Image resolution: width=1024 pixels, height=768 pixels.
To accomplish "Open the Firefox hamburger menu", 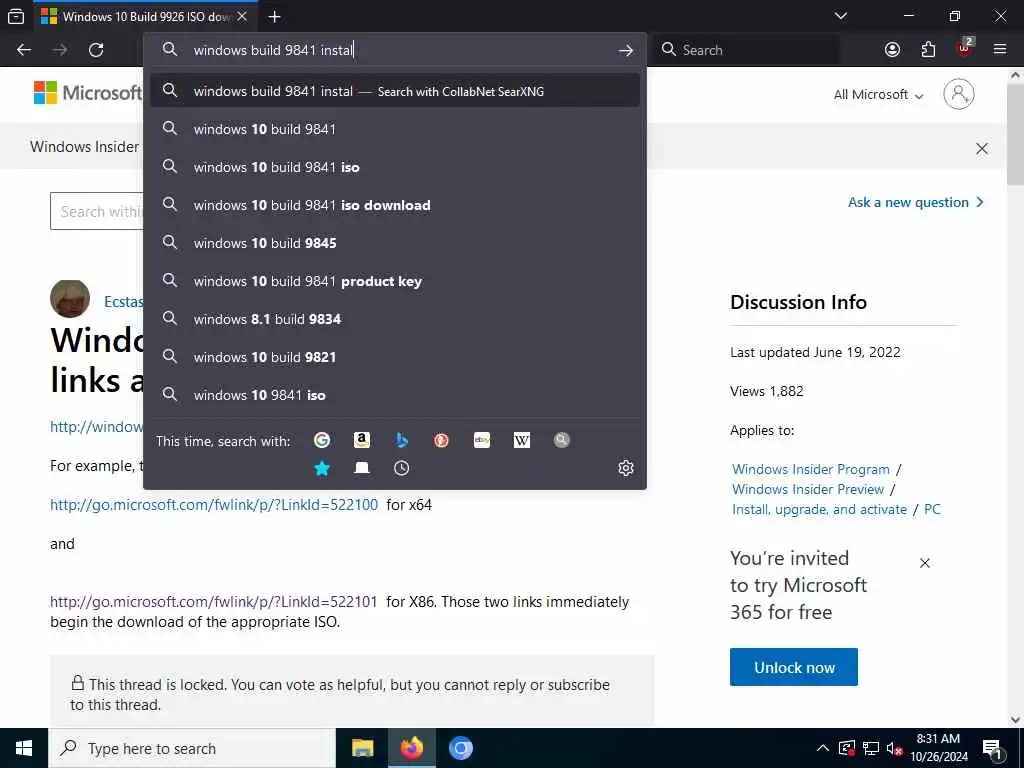I will click(x=1000, y=50).
